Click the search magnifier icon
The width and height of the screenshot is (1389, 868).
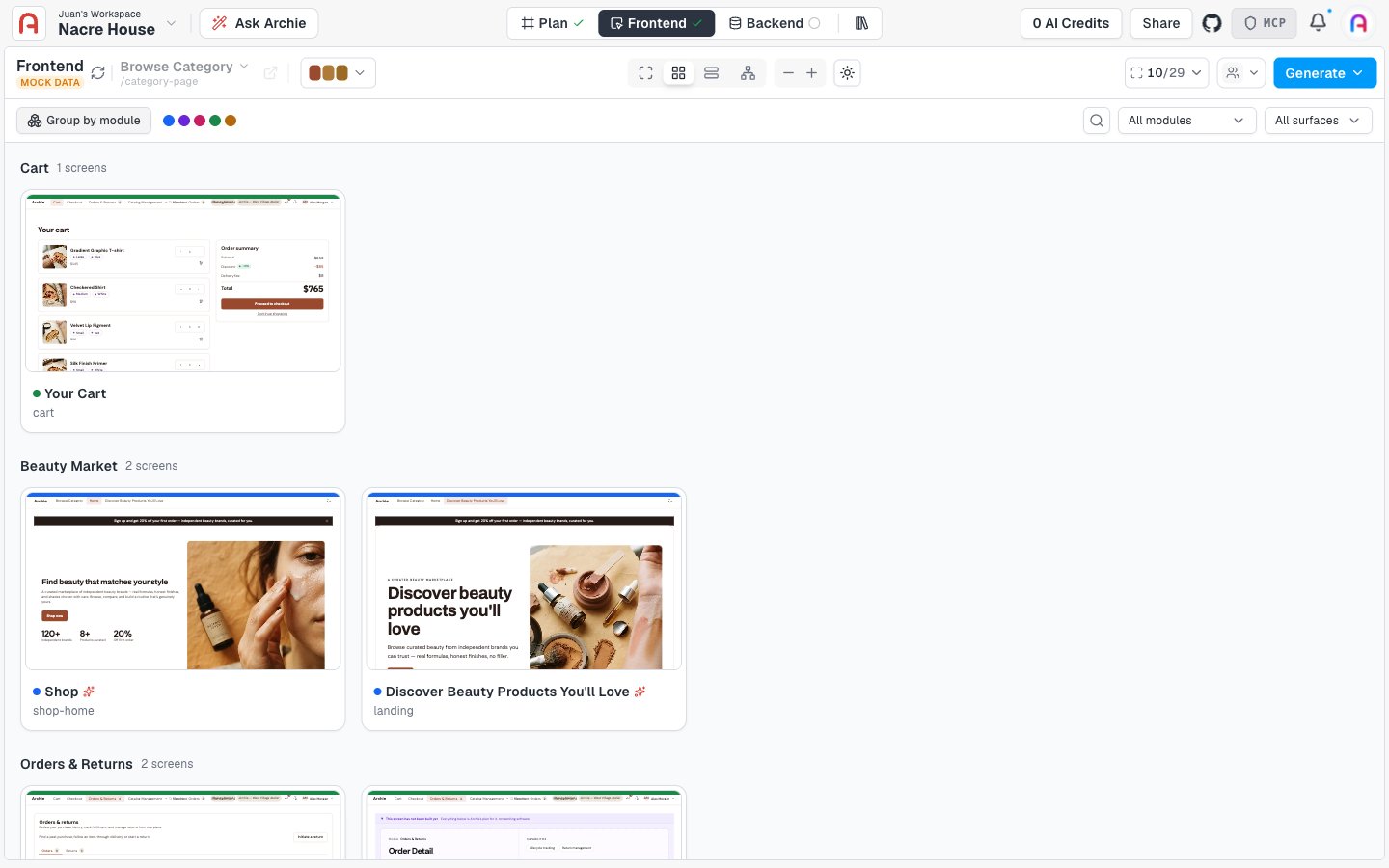point(1097,121)
